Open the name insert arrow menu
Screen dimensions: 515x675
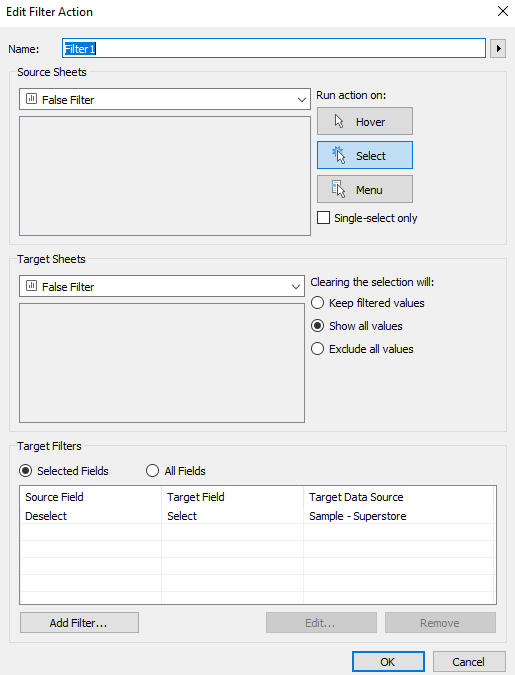pyautogui.click(x=498, y=49)
